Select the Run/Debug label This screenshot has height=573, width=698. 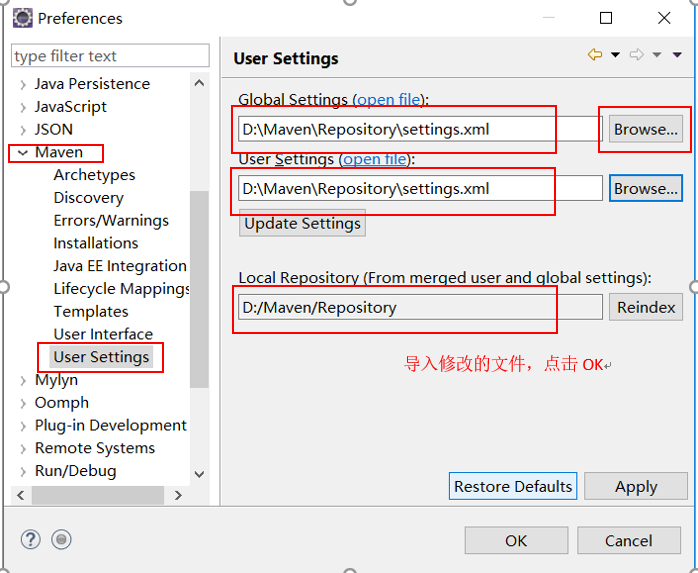76,471
